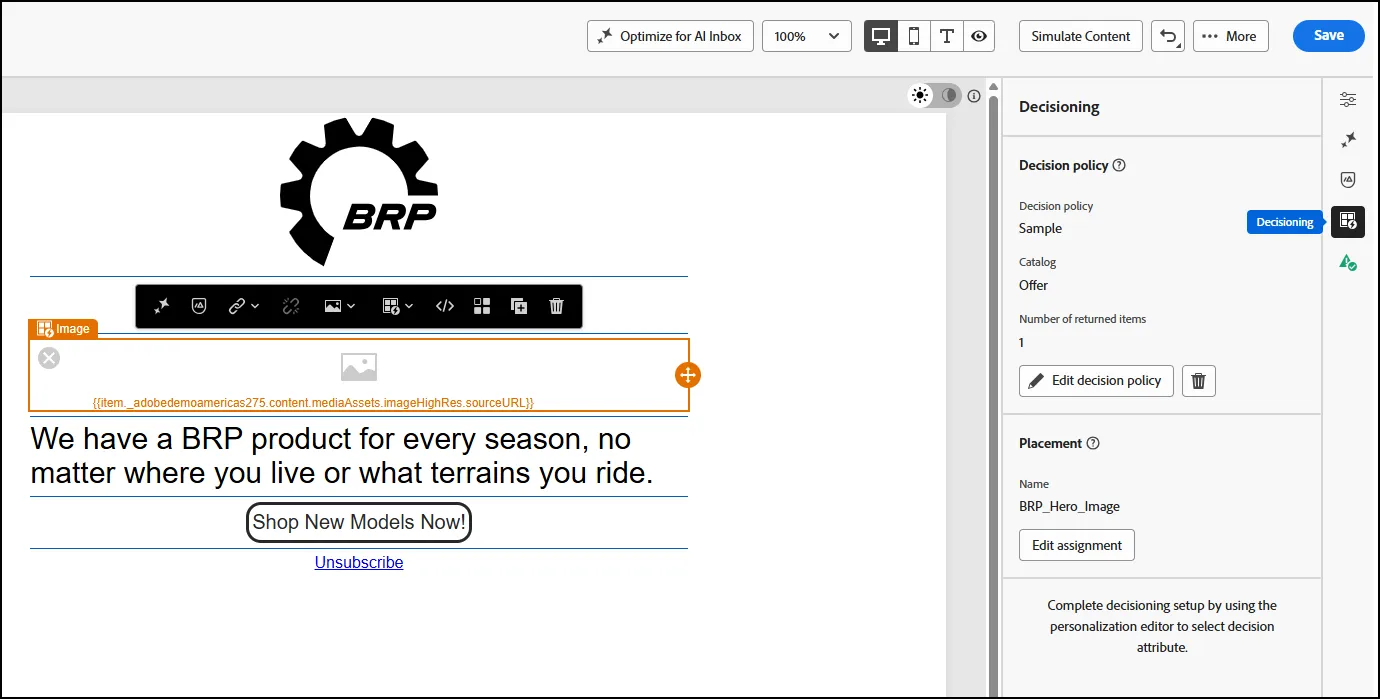The width and height of the screenshot is (1380, 699).
Task: Toggle the light/dark mode switch above the canvas
Action: coord(934,96)
